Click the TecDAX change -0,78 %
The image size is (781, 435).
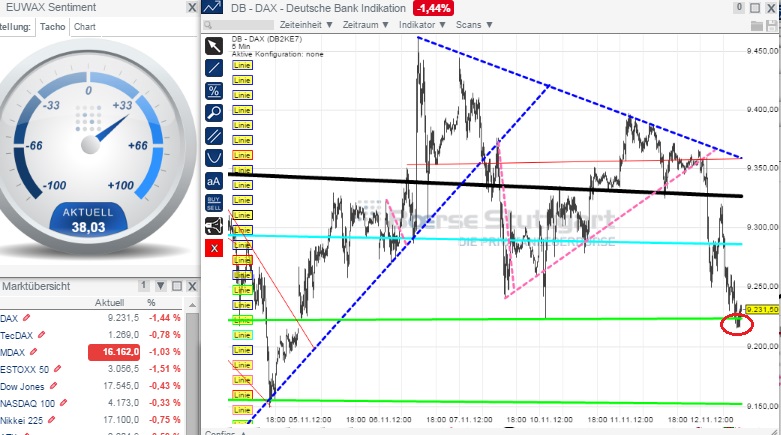point(164,335)
